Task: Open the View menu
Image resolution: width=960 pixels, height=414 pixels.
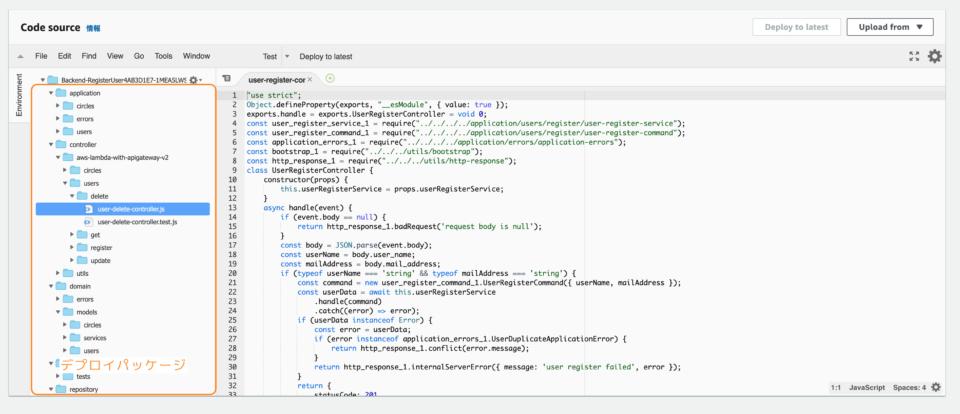Action: [x=115, y=56]
